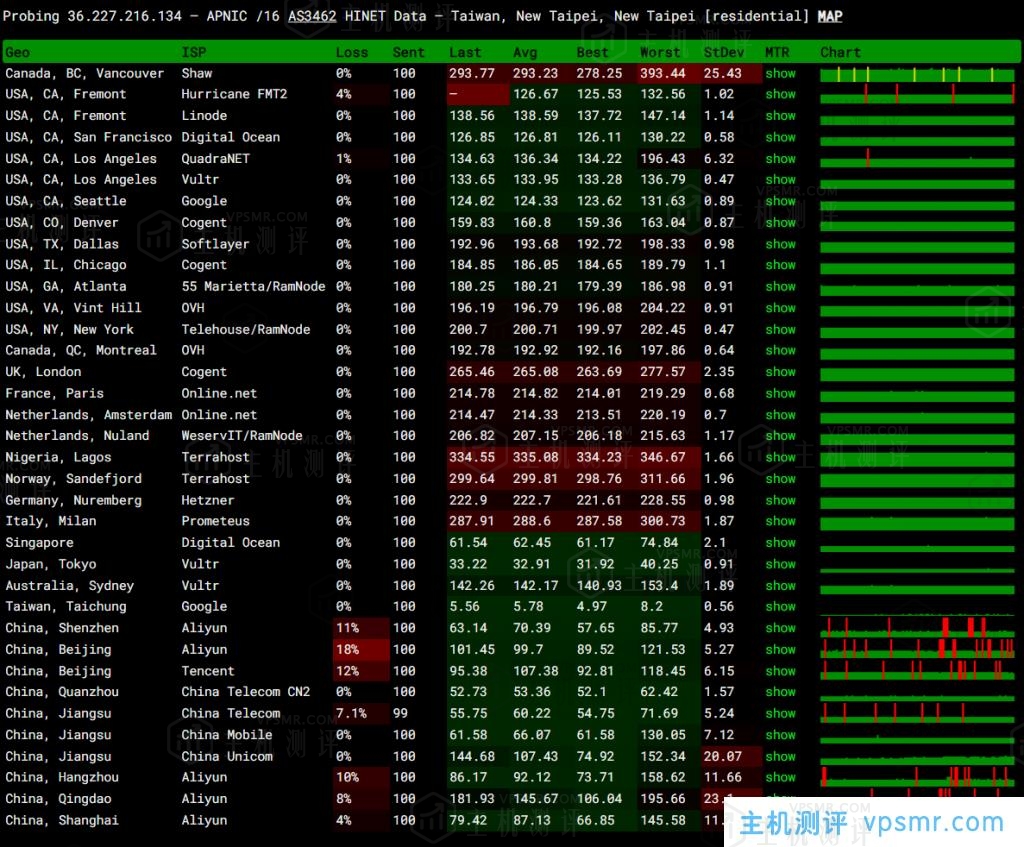Open the MAP link
Image resolution: width=1024 pixels, height=847 pixels.
pyautogui.click(x=829, y=16)
